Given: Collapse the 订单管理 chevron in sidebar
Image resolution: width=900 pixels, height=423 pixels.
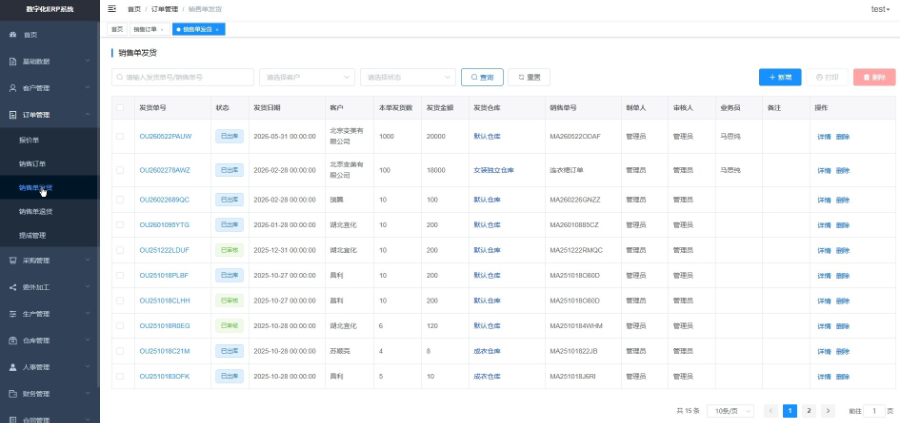Looking at the screenshot, I should [88, 115].
